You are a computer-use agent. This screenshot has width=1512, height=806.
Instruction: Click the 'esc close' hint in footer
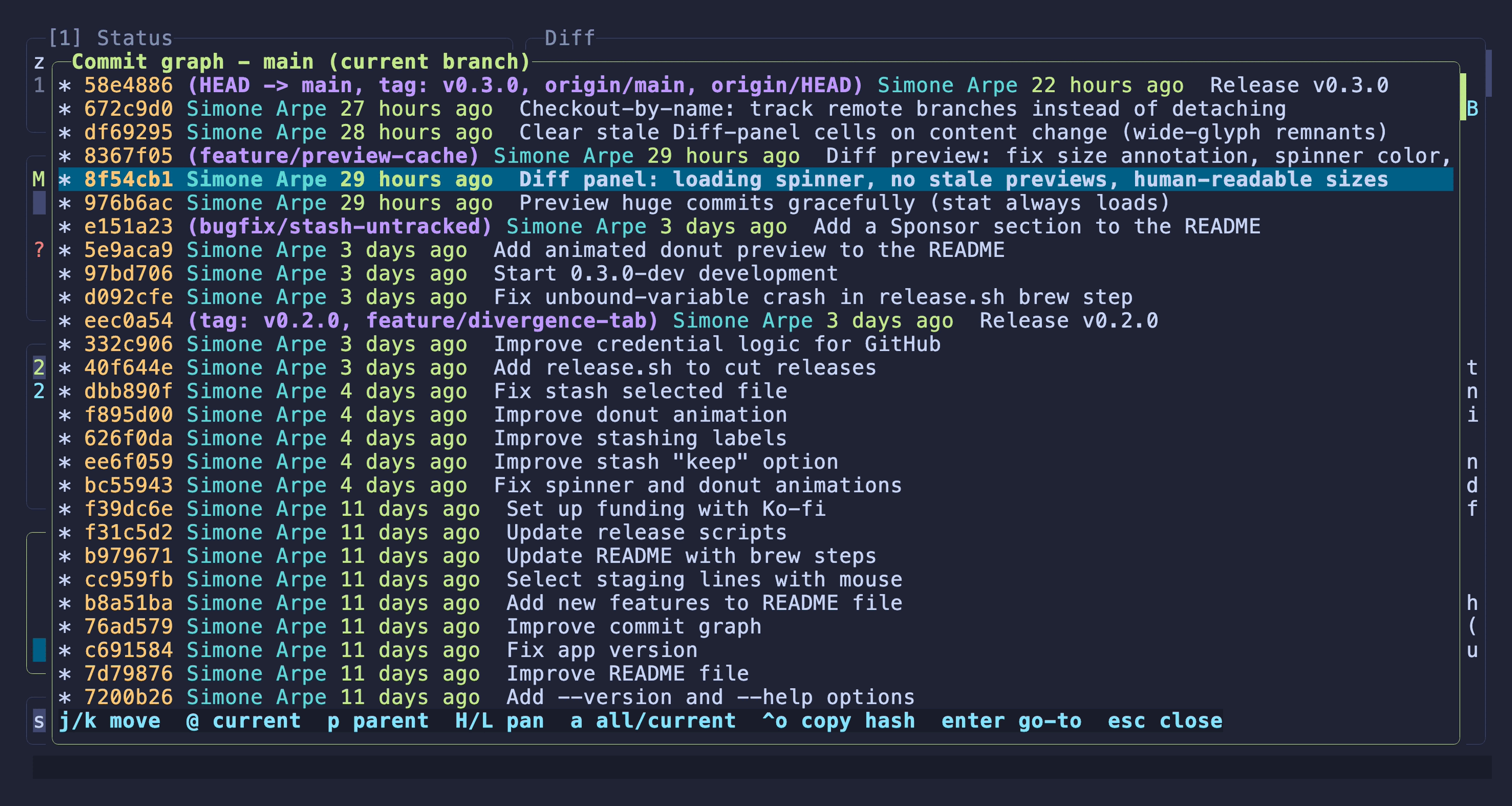(1165, 720)
